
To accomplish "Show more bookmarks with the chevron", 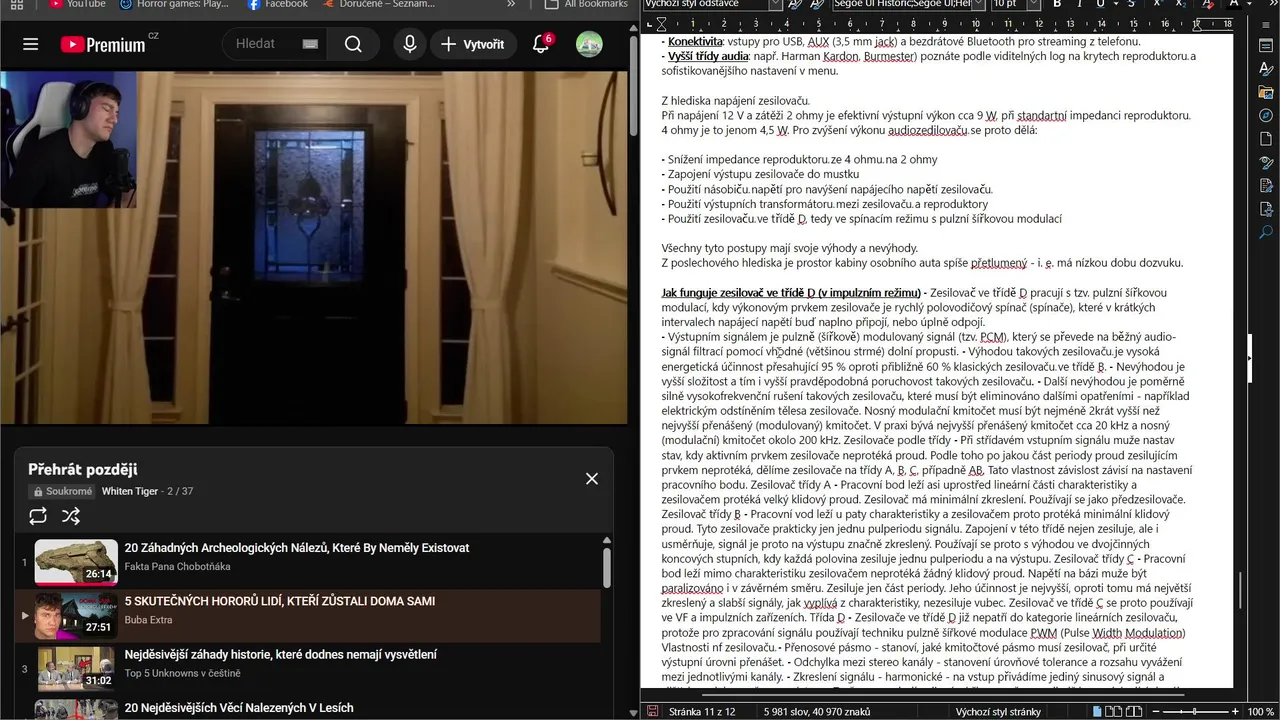I will [x=511, y=4].
